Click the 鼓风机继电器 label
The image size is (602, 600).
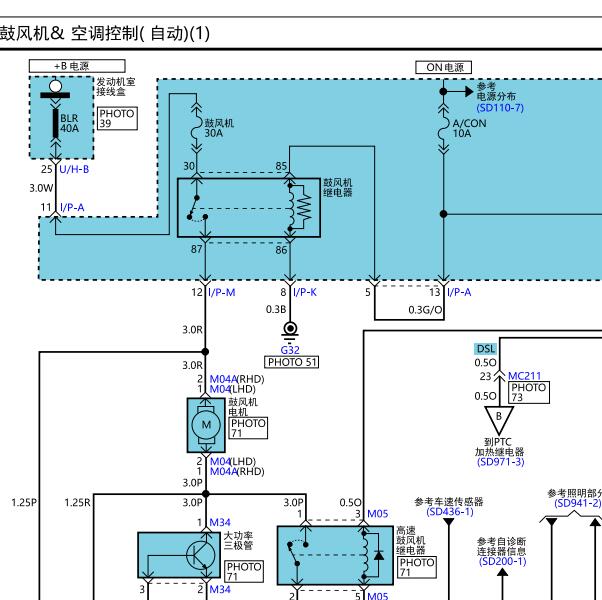click(338, 188)
